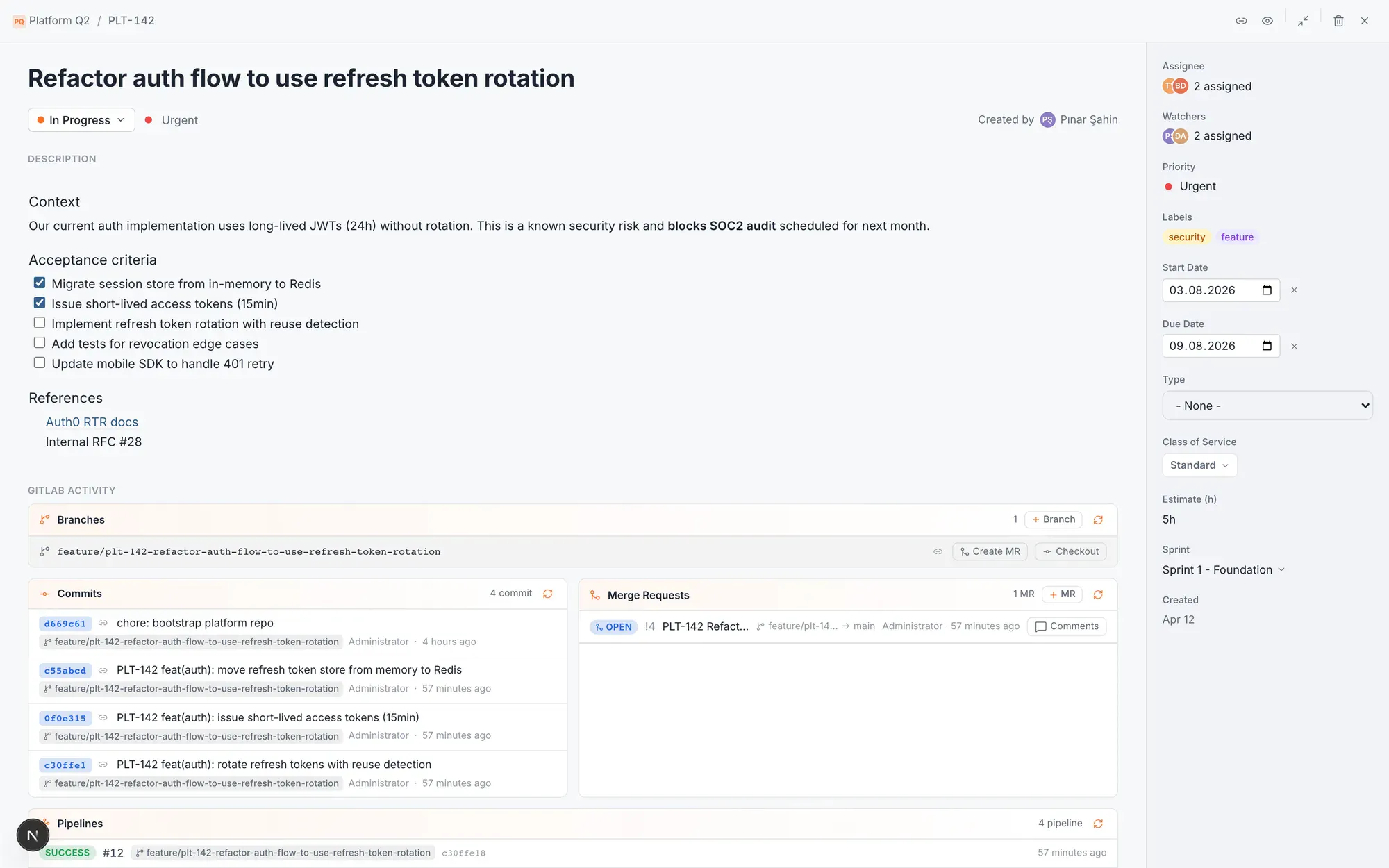Open the Standard class of service dropdown
The image size is (1389, 868).
(1199, 465)
